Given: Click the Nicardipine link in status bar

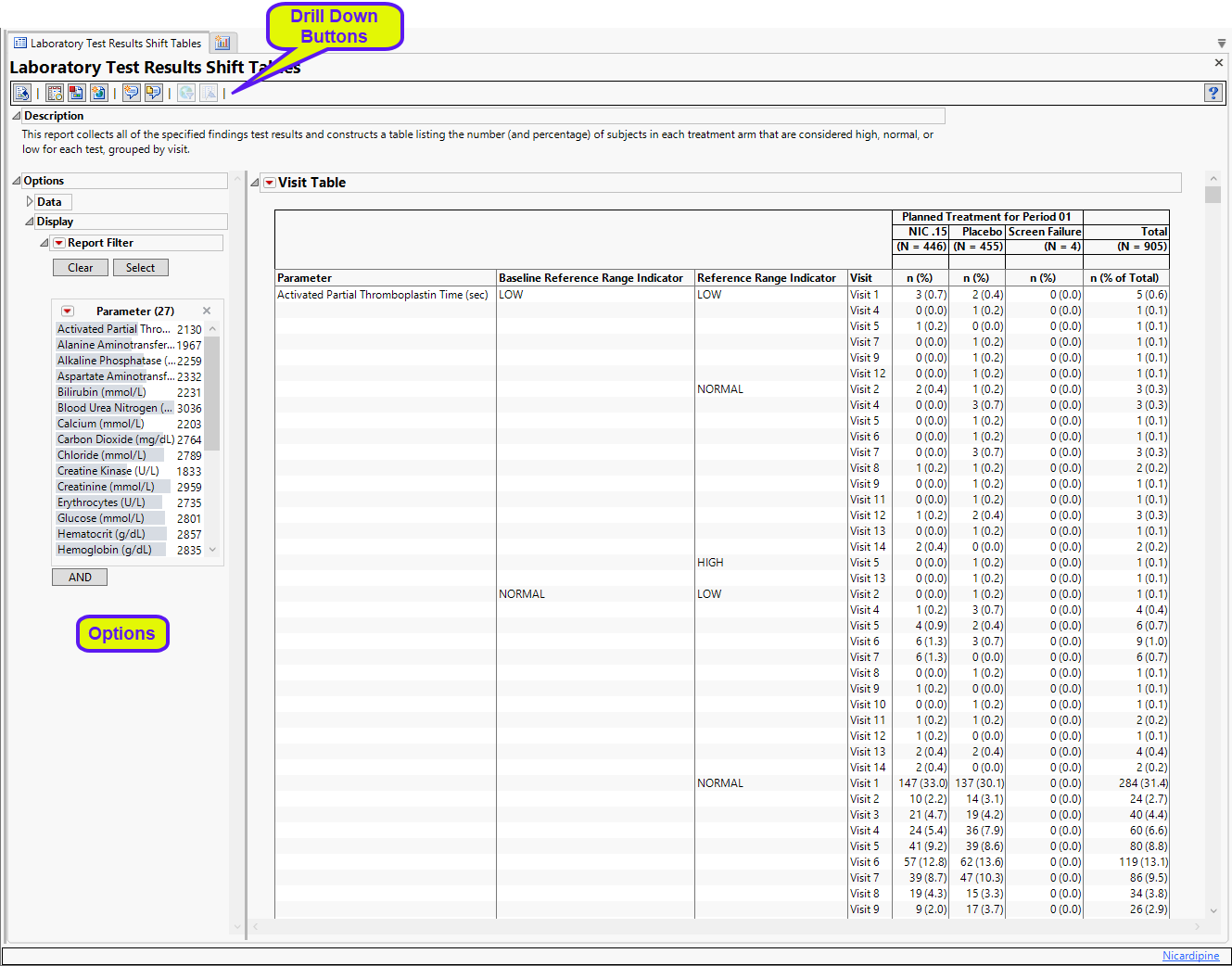Looking at the screenshot, I should [1190, 956].
